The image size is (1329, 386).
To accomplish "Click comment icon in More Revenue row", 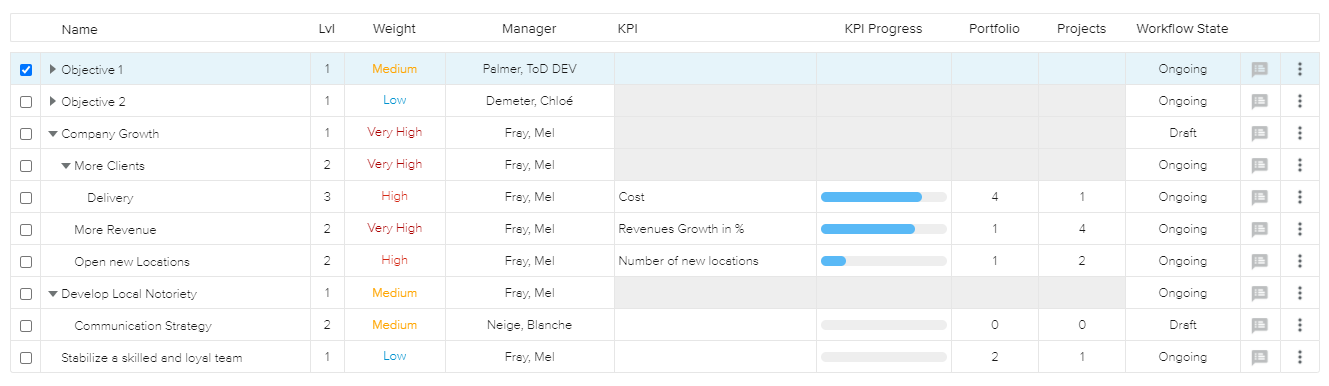I will (1260, 229).
